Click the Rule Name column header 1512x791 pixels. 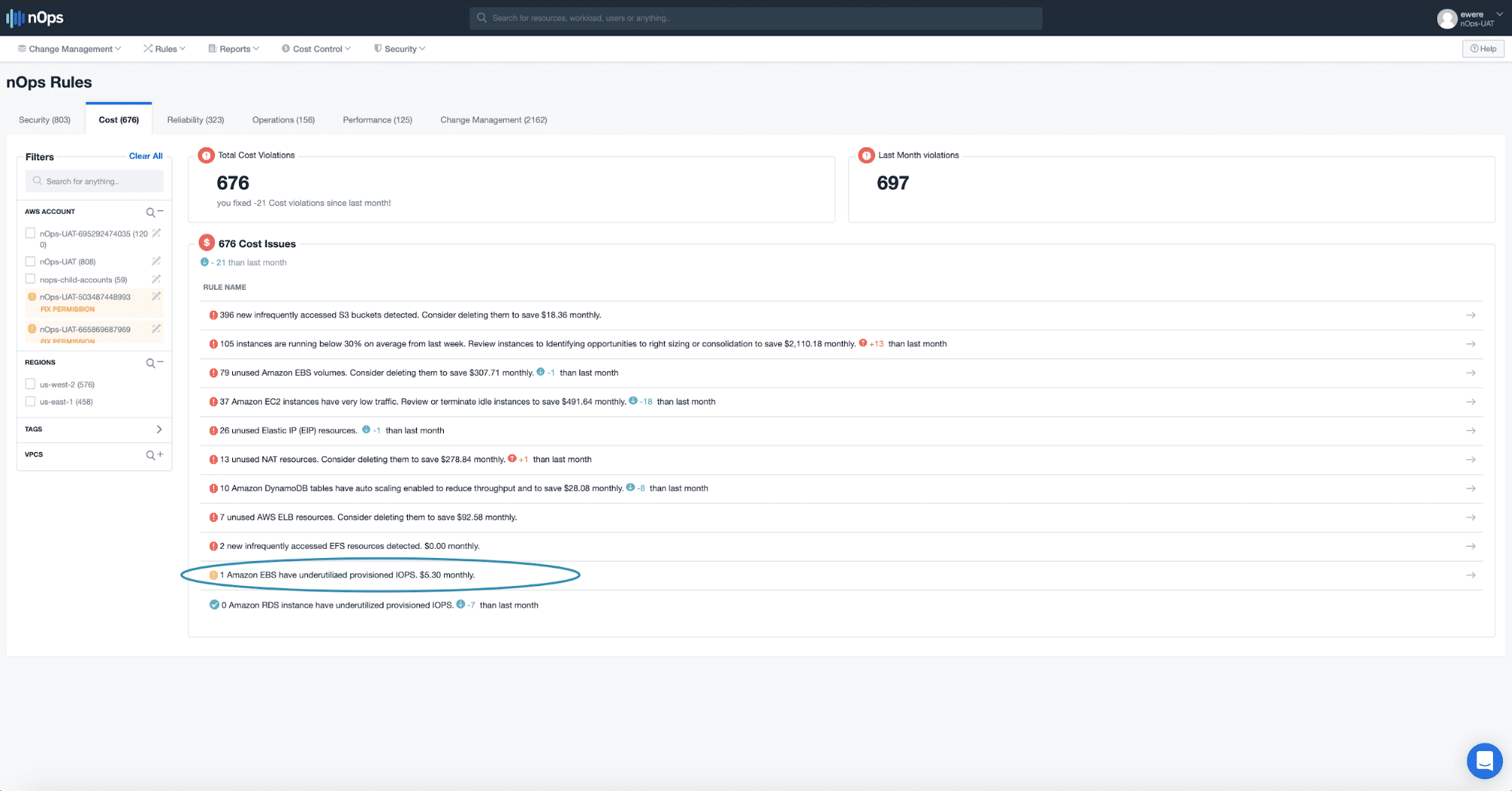pos(225,287)
